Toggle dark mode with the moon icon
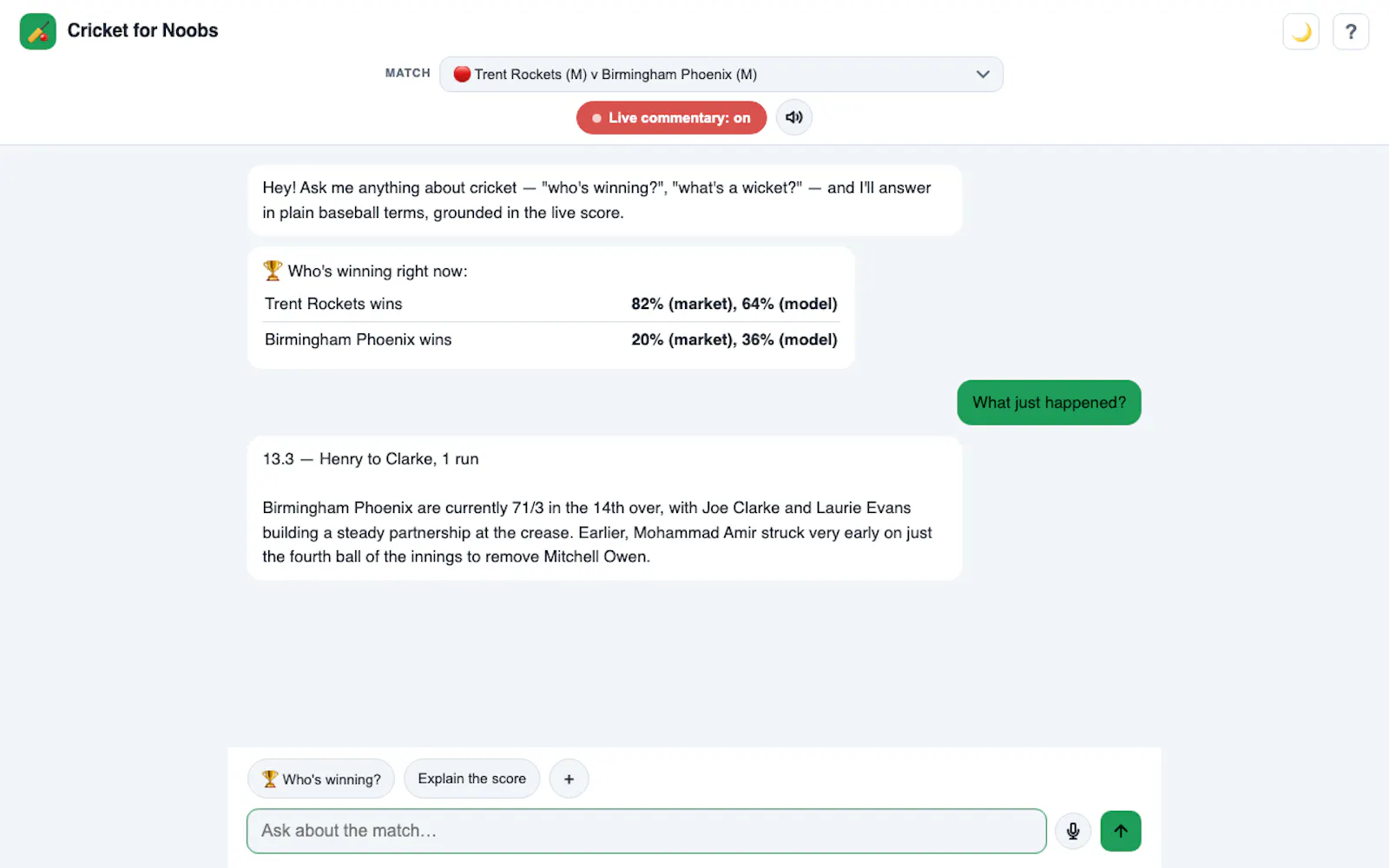 click(1300, 32)
